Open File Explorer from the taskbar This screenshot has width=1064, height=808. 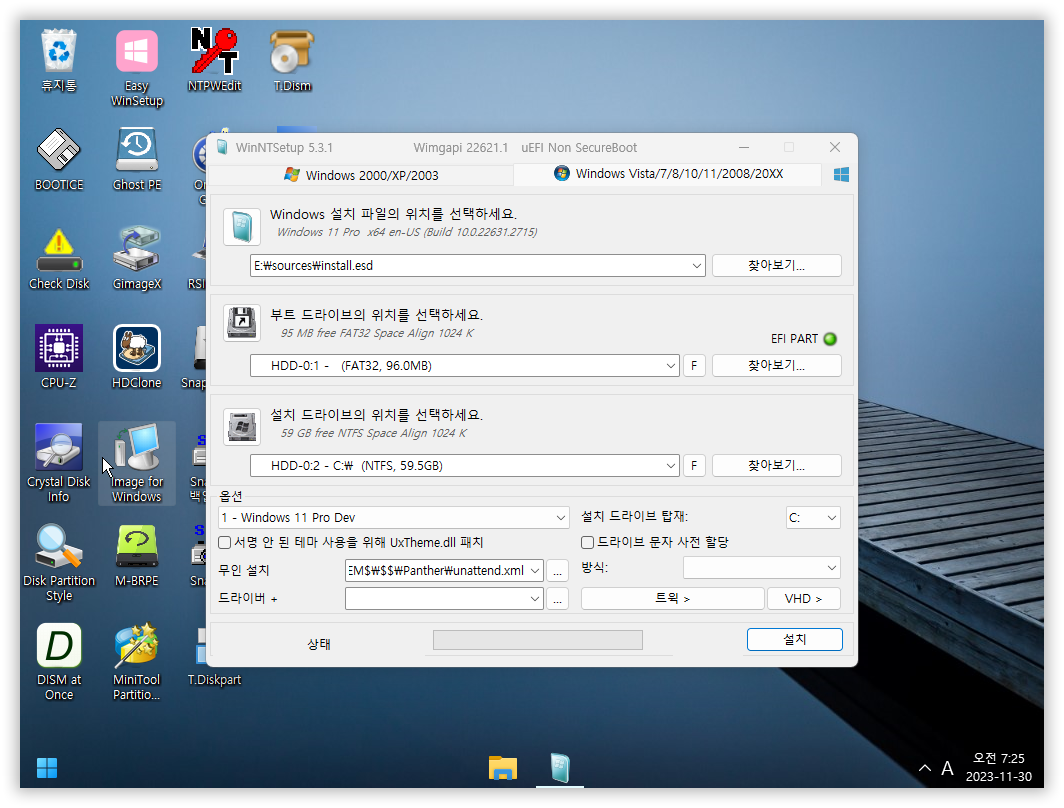[503, 768]
